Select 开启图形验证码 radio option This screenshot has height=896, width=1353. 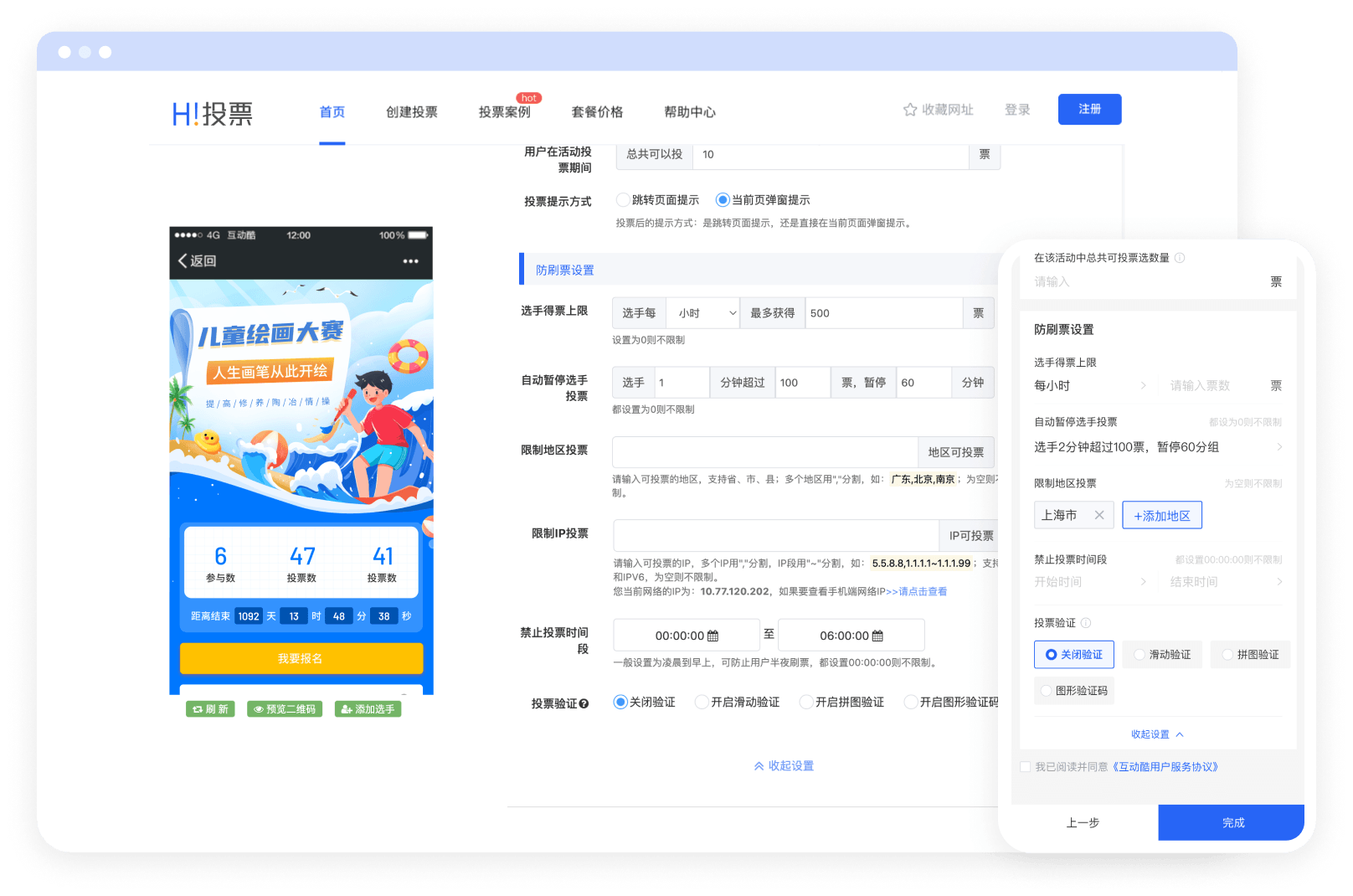[x=911, y=702]
